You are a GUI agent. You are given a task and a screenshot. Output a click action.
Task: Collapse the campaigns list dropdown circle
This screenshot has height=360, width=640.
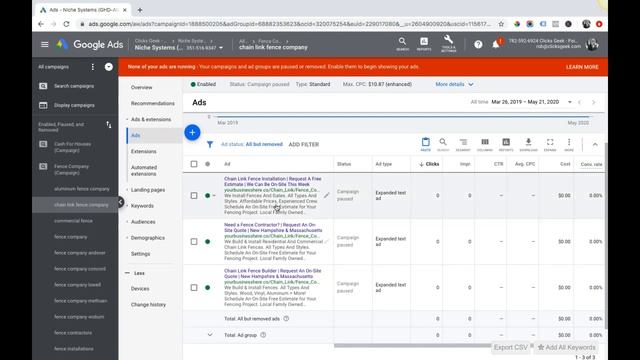pos(109,67)
